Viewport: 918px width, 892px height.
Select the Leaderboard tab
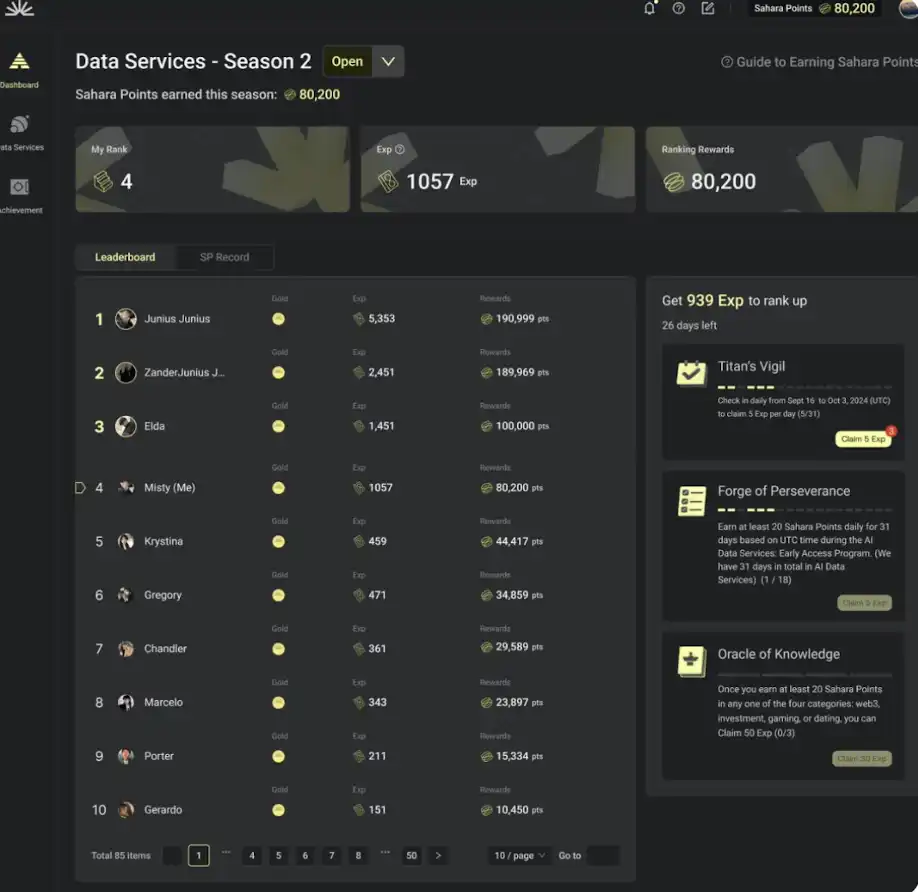pyautogui.click(x=125, y=257)
